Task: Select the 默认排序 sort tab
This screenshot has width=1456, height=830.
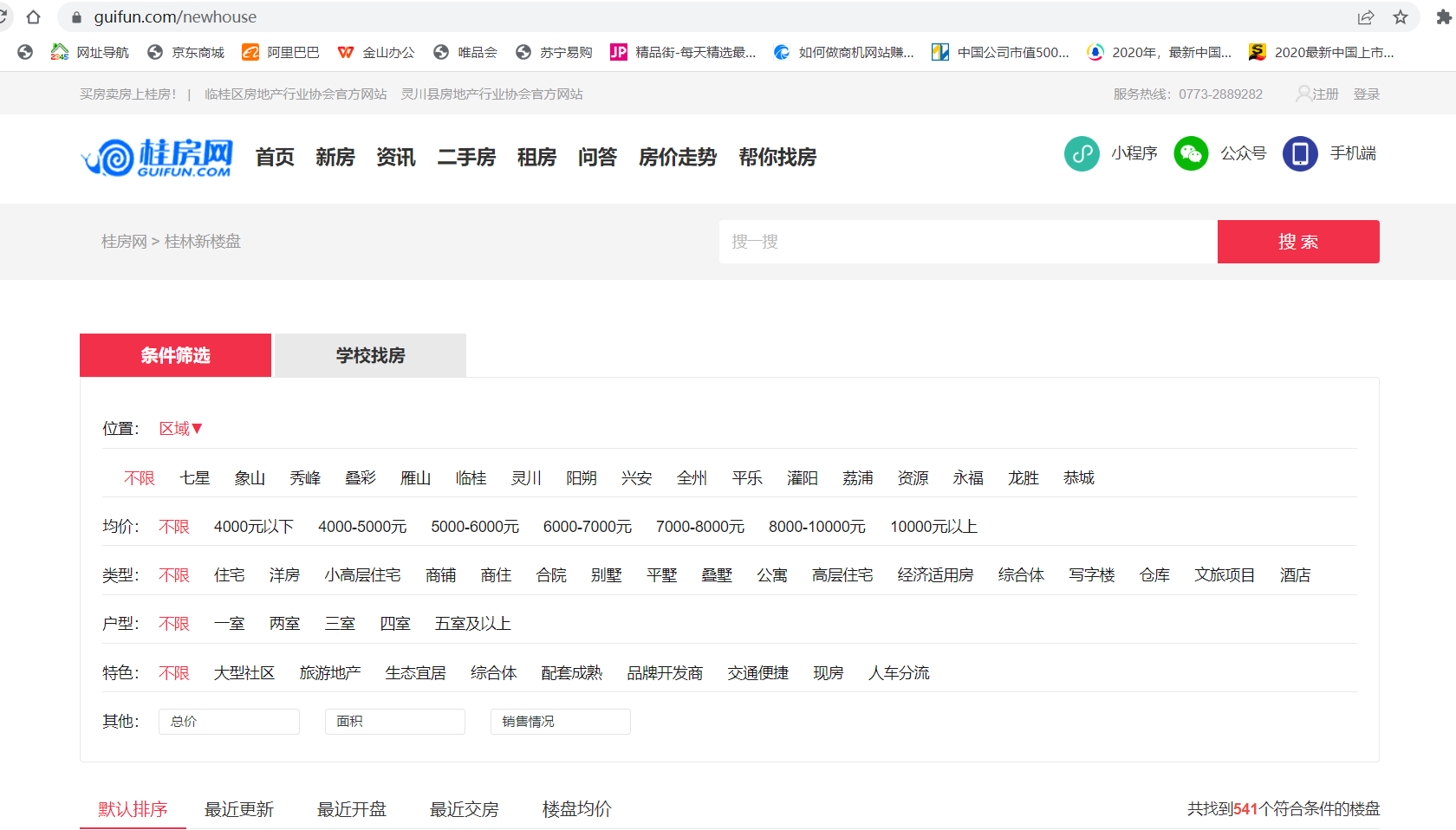Action: coord(133,809)
